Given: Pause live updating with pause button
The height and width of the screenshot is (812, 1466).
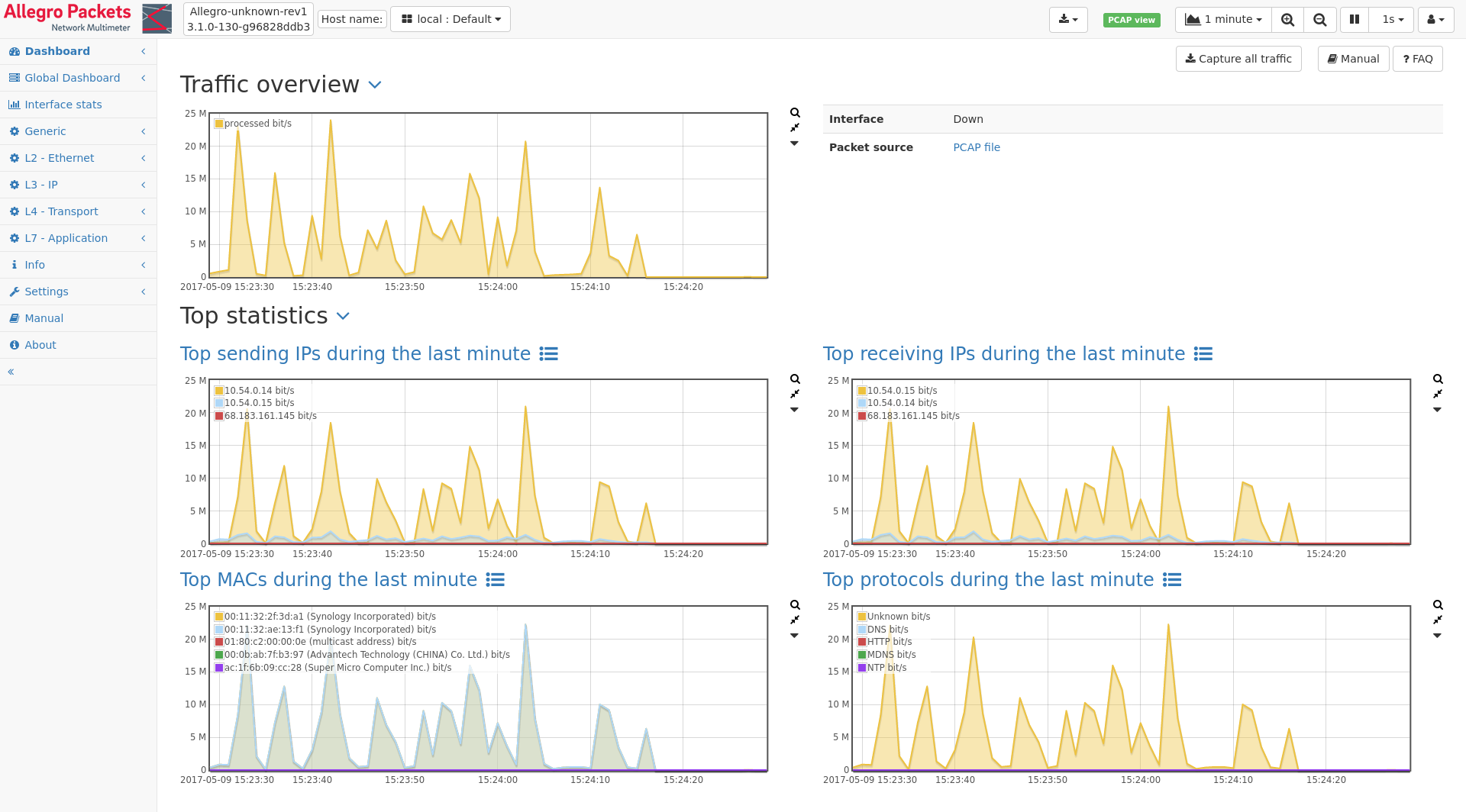Looking at the screenshot, I should click(1355, 19).
